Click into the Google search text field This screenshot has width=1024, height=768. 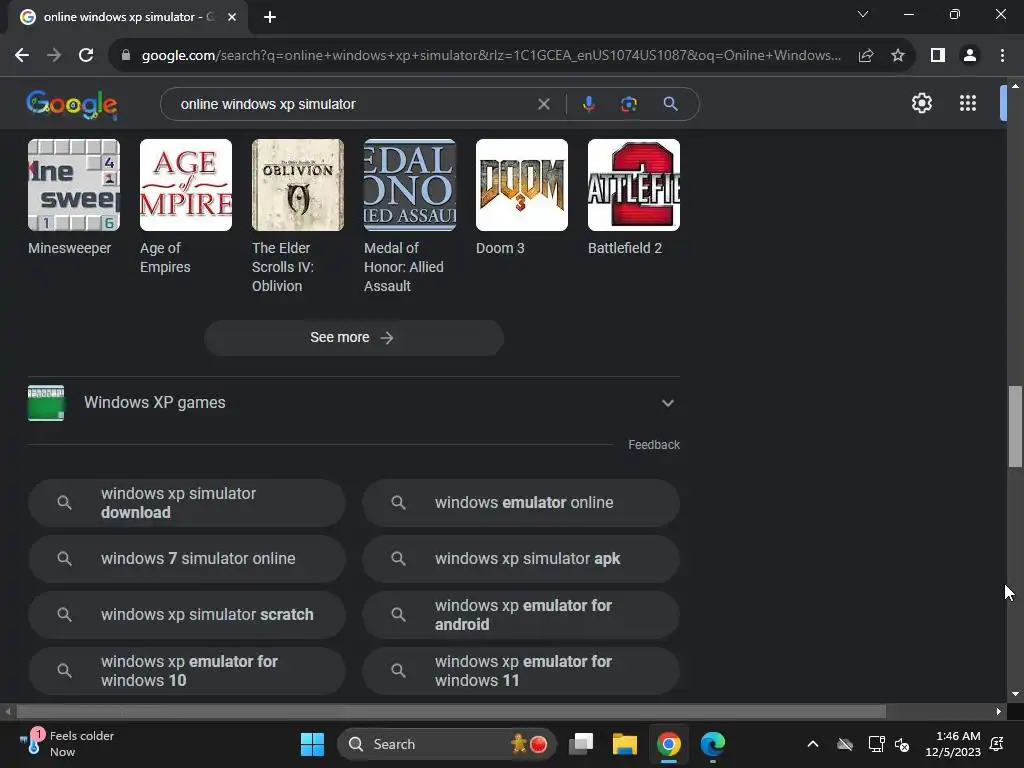coord(353,104)
